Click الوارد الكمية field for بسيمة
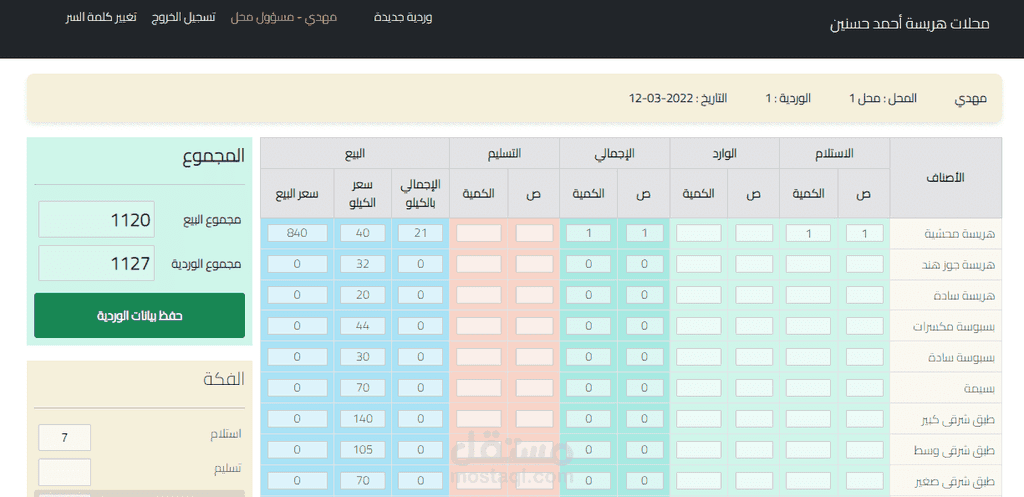 [699, 388]
